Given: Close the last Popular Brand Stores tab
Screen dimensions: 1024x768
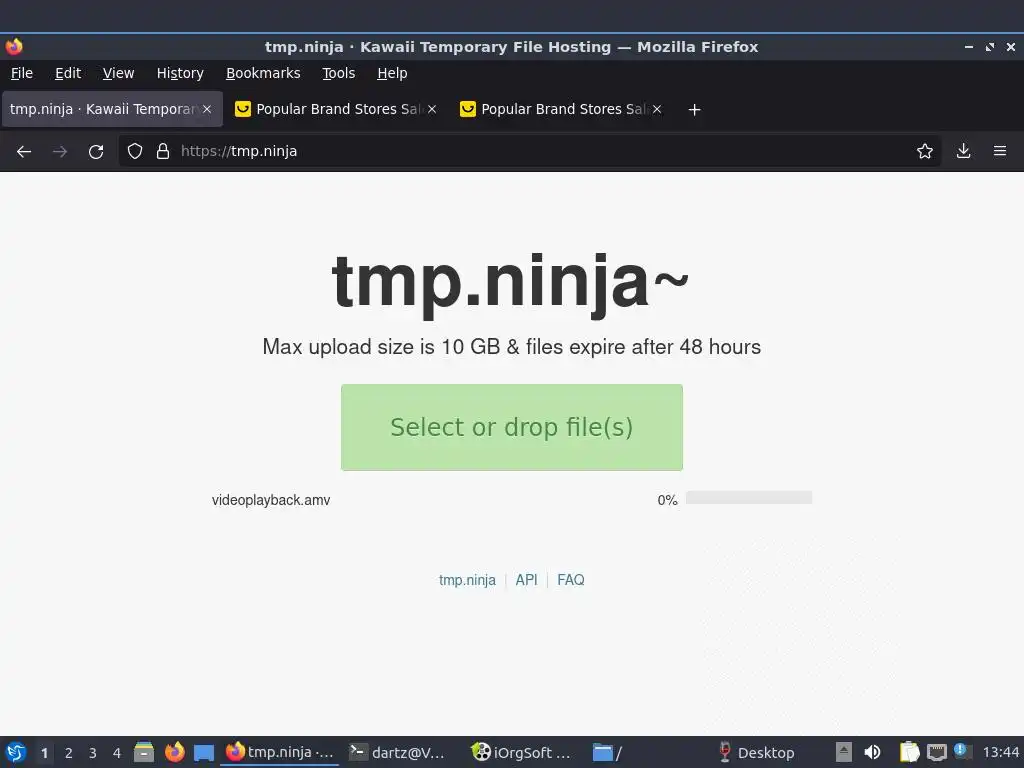Looking at the screenshot, I should 657,109.
